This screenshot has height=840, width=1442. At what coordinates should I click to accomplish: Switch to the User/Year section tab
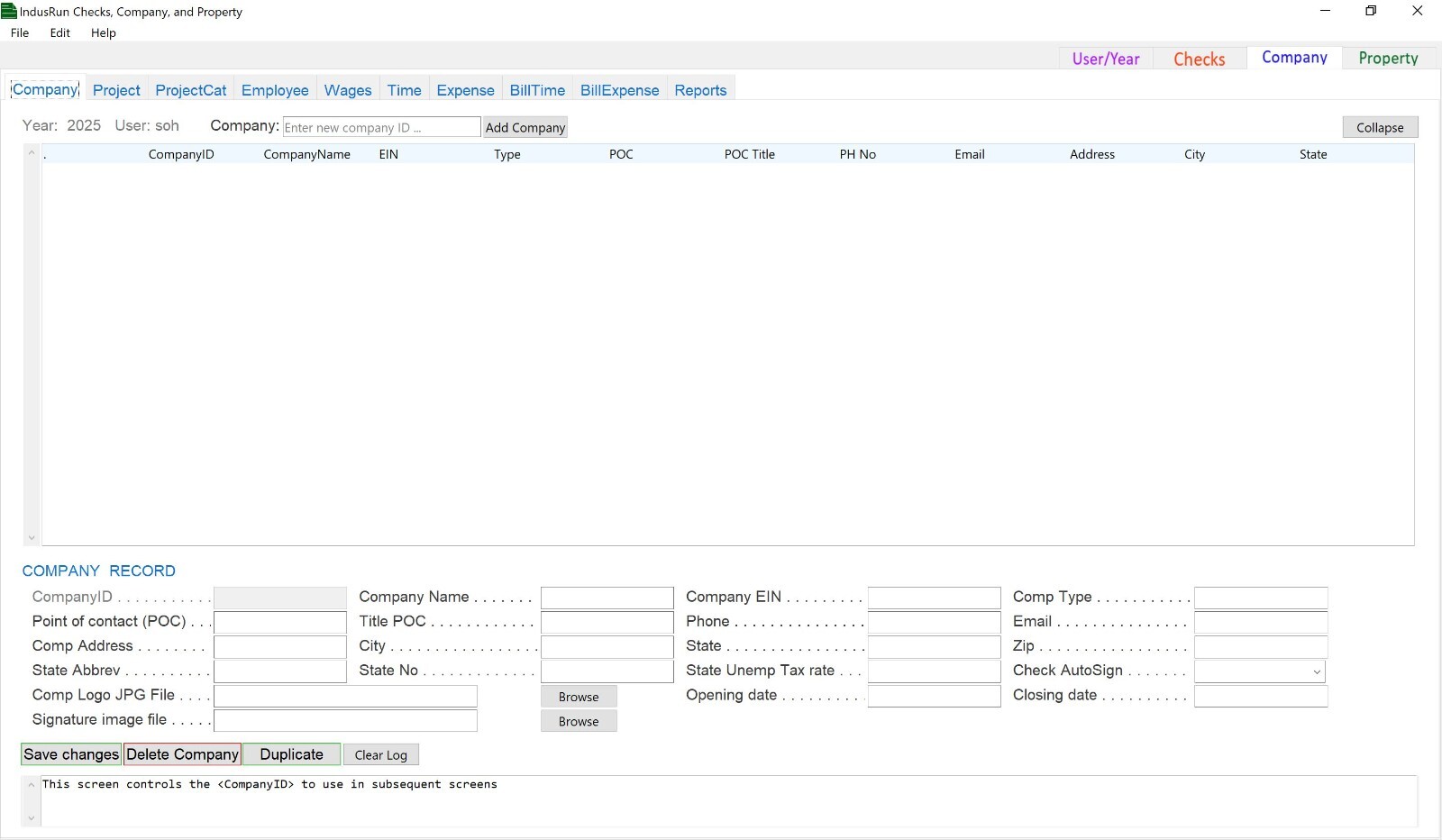[x=1106, y=59]
